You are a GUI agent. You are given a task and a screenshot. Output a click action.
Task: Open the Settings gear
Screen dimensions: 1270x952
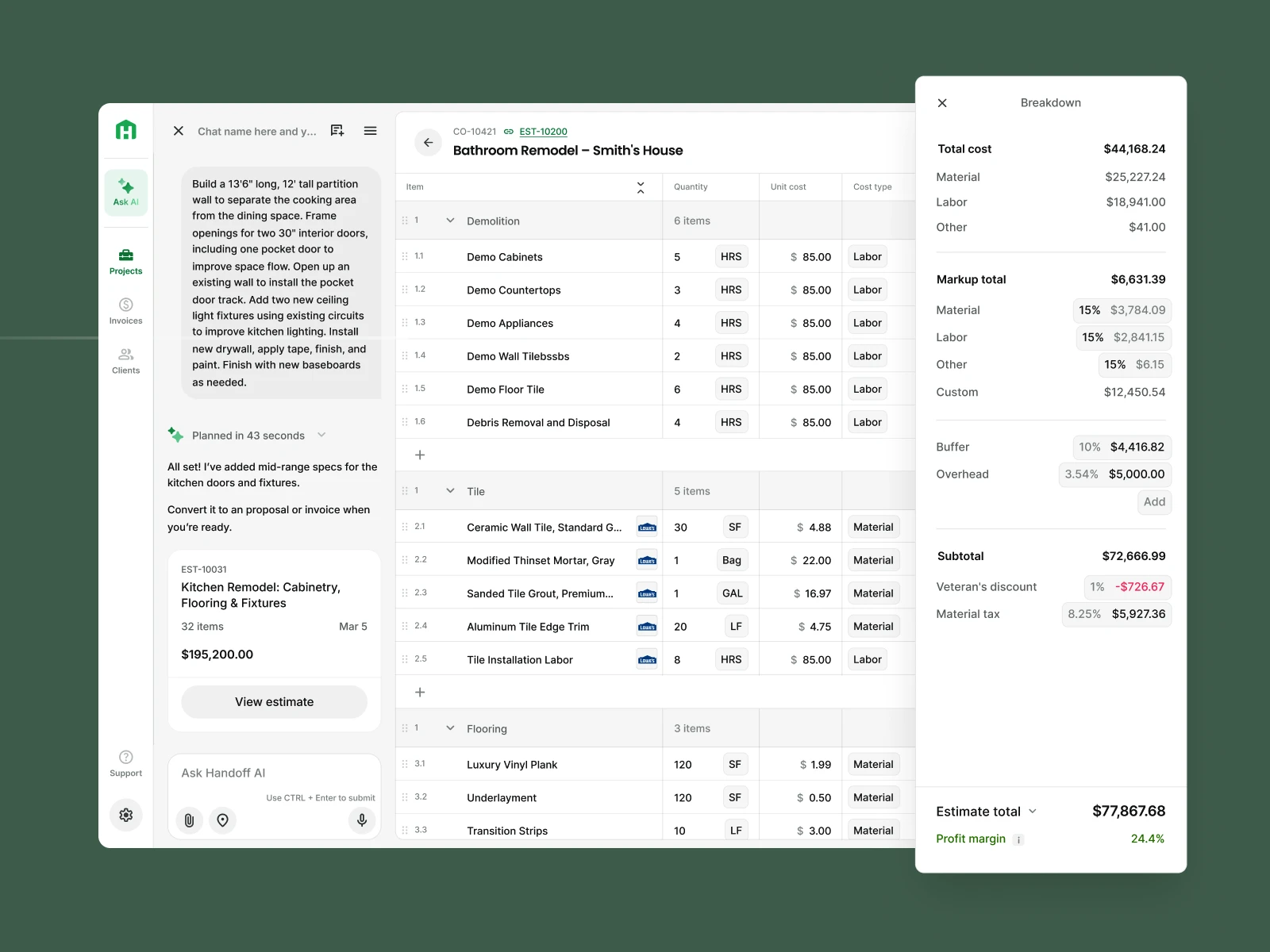click(125, 815)
